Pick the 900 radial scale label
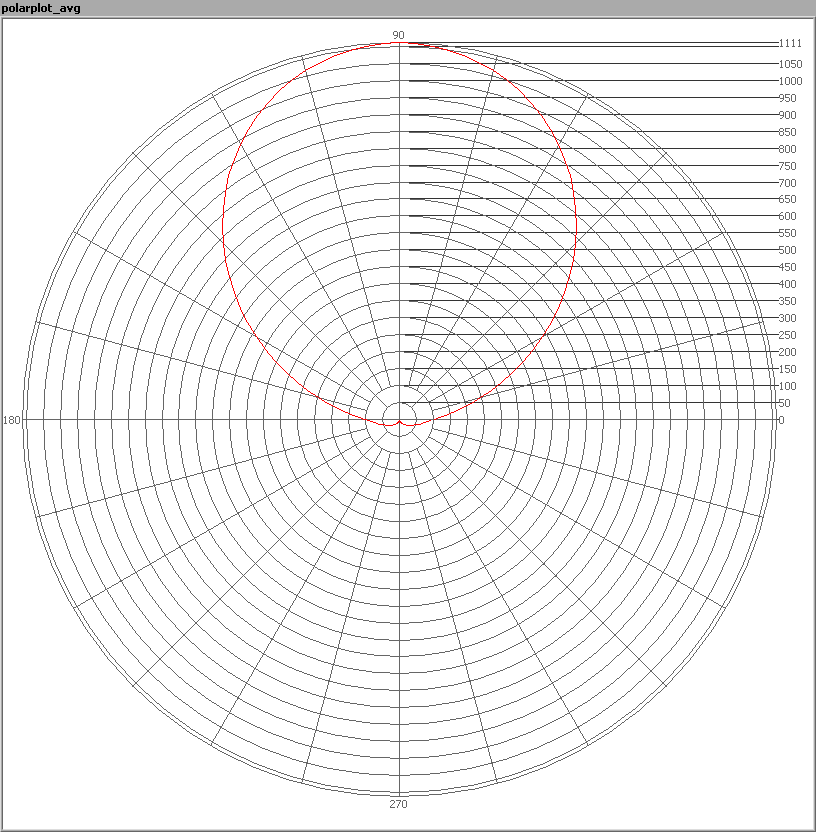The image size is (816, 832). 788,115
